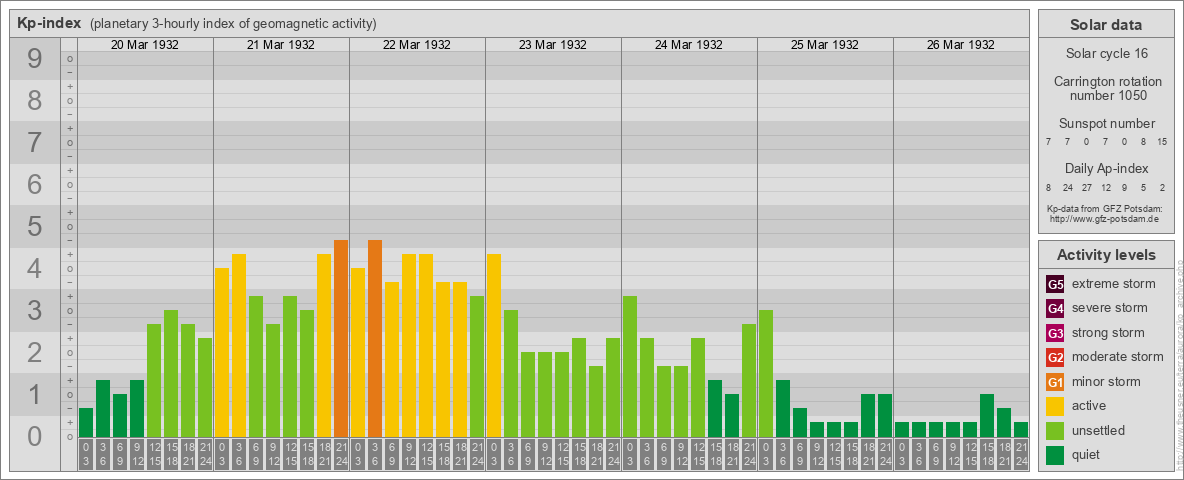
Task: Click the Daily Ap-index value 12
Action: (1105, 188)
